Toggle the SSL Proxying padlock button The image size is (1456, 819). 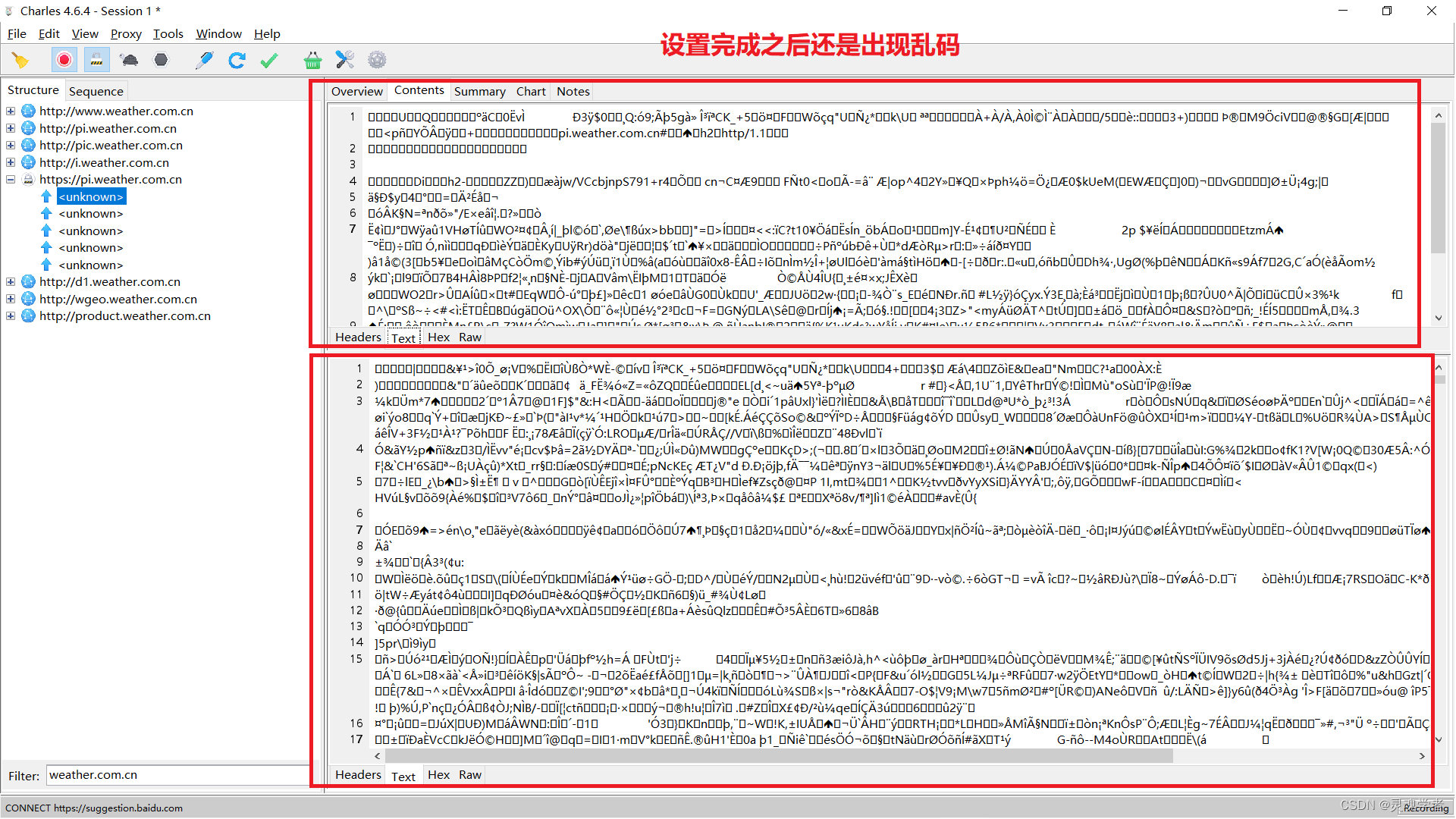(96, 60)
